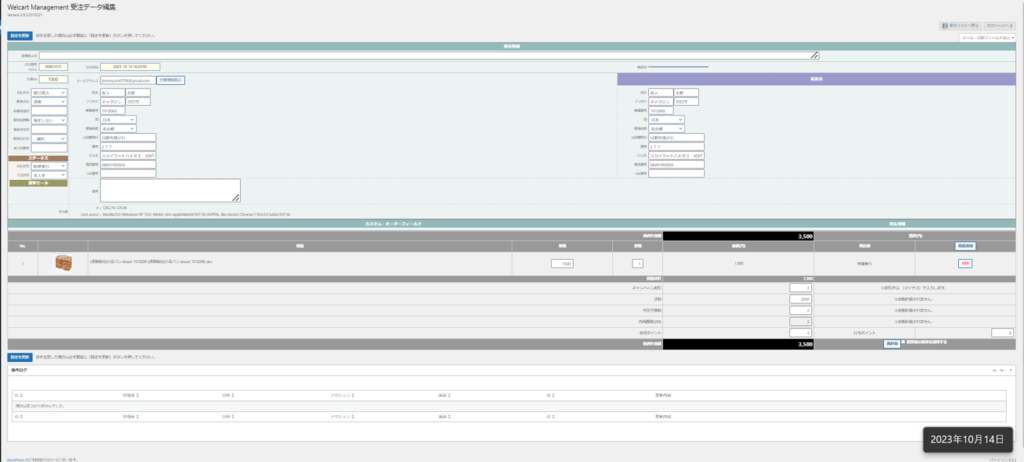Toggle the checkbox beside the recalculate button
1024x462 pixels.
click(x=904, y=343)
